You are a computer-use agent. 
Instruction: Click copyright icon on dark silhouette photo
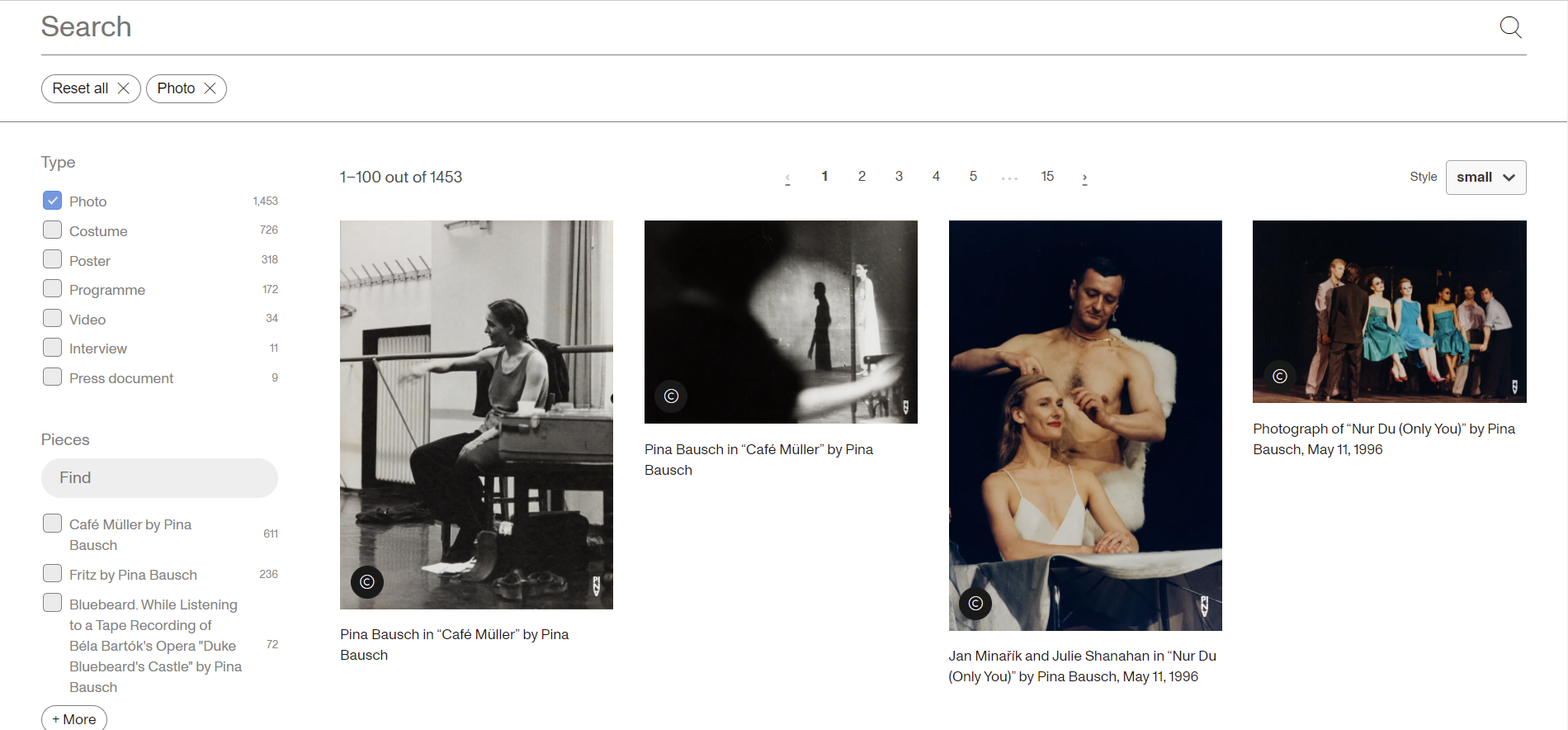[x=671, y=396]
